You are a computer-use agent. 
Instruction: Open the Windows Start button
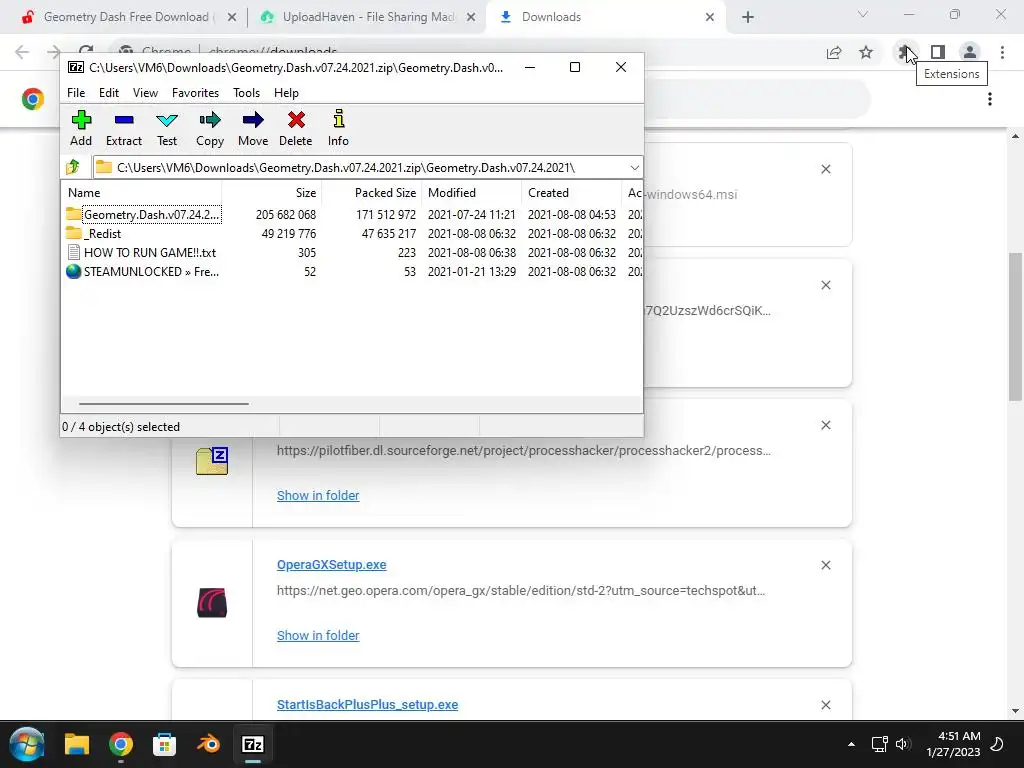27,744
